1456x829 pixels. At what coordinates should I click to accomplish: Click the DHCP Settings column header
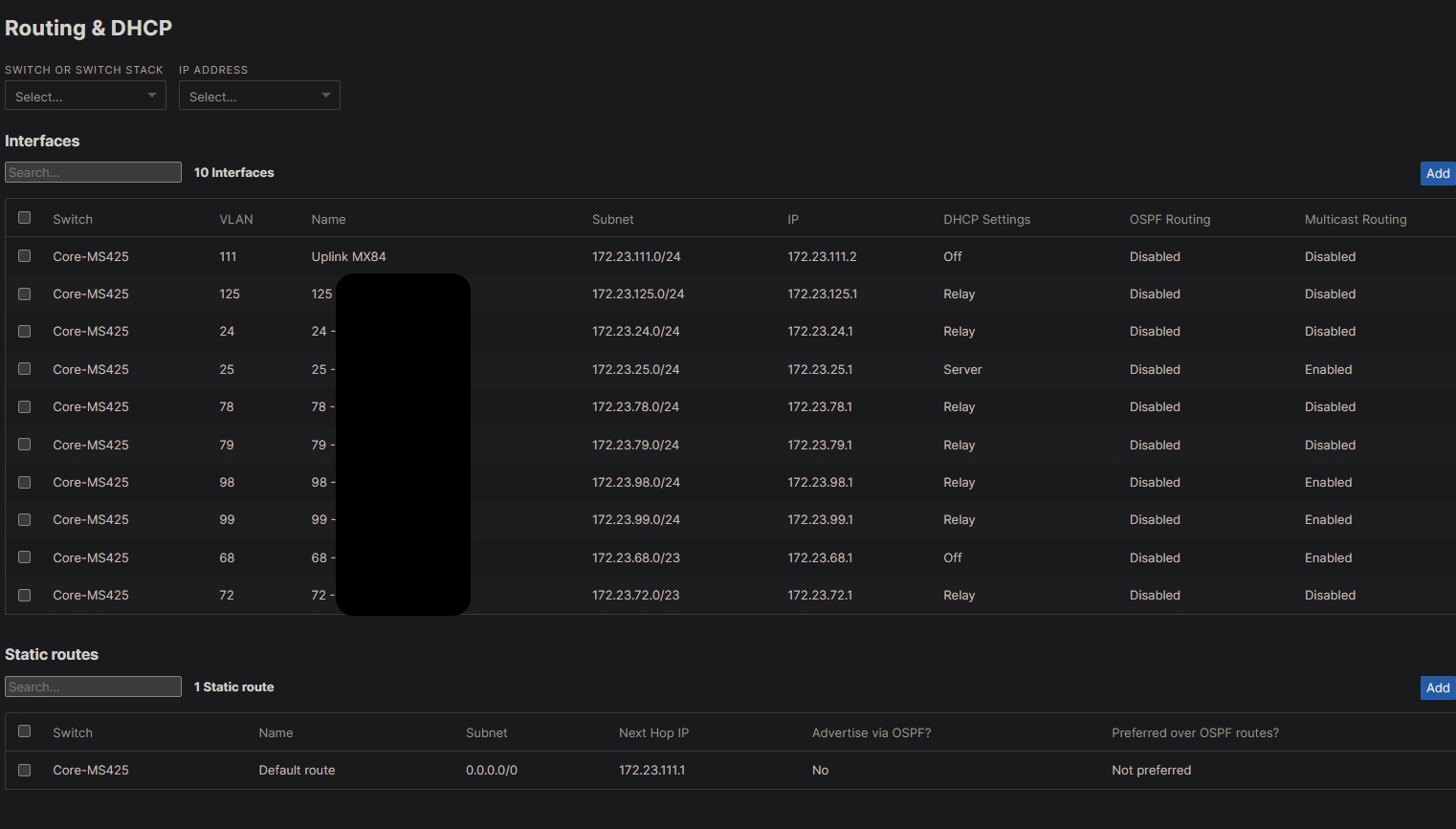986,218
